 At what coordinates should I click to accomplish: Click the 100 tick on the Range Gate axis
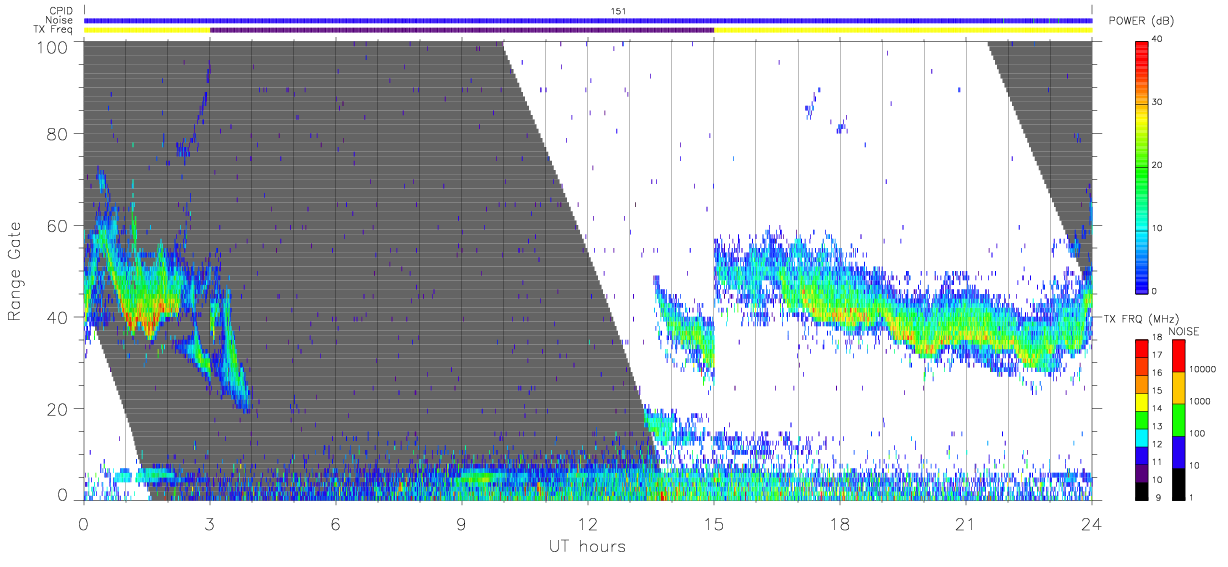[x=53, y=46]
